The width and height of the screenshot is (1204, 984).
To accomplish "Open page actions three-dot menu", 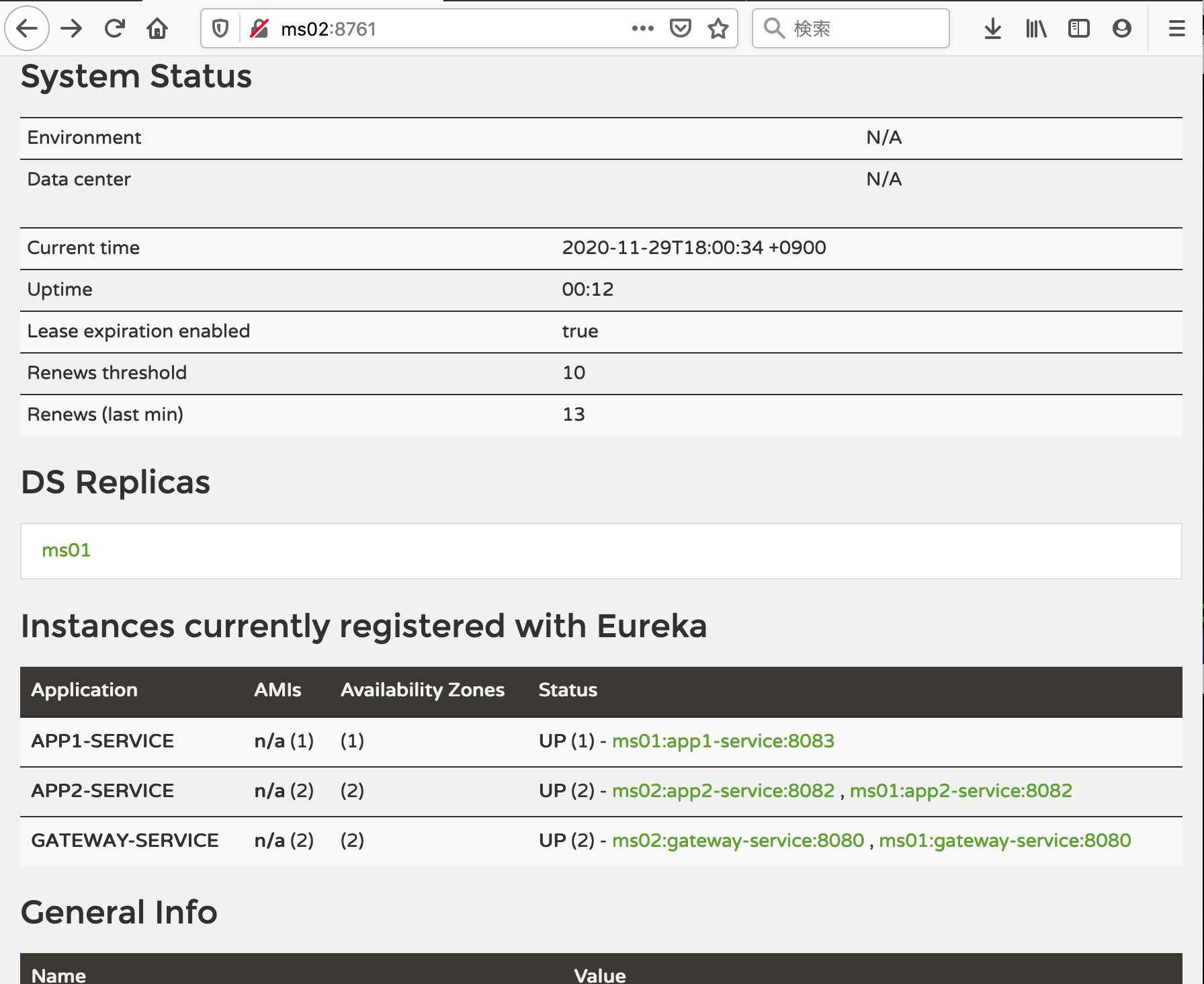I will [643, 28].
